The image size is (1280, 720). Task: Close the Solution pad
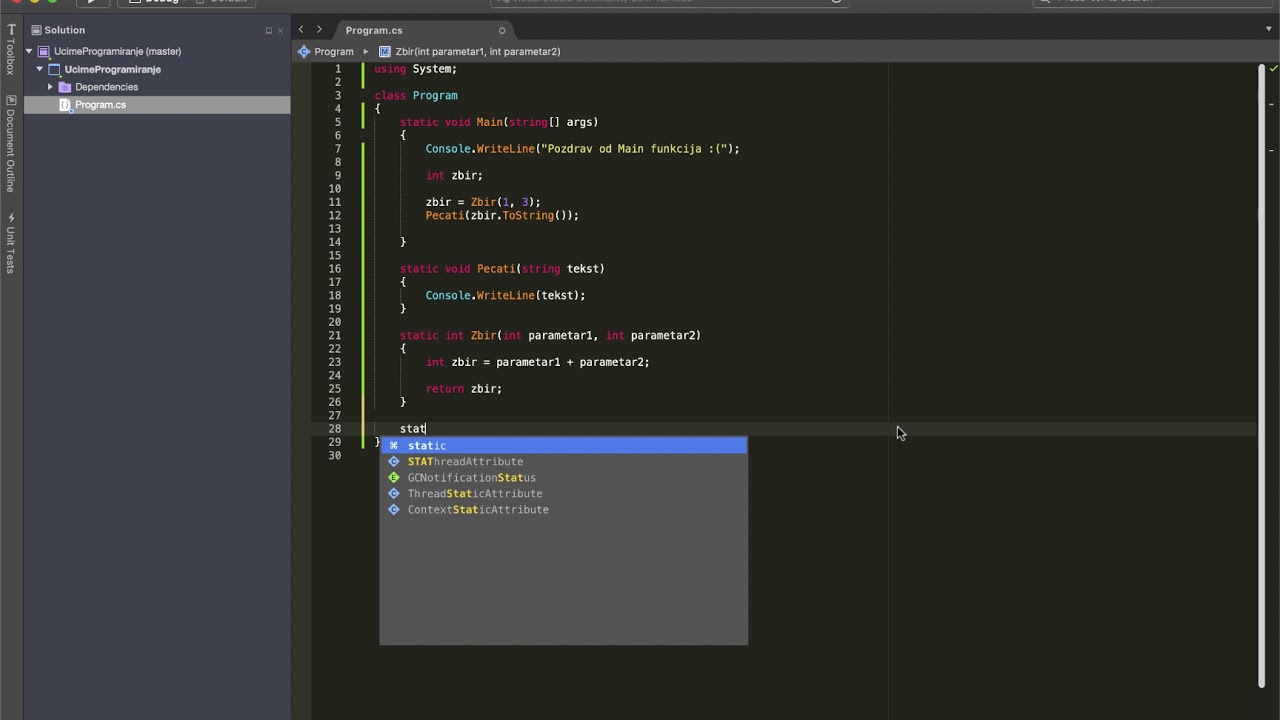point(281,30)
